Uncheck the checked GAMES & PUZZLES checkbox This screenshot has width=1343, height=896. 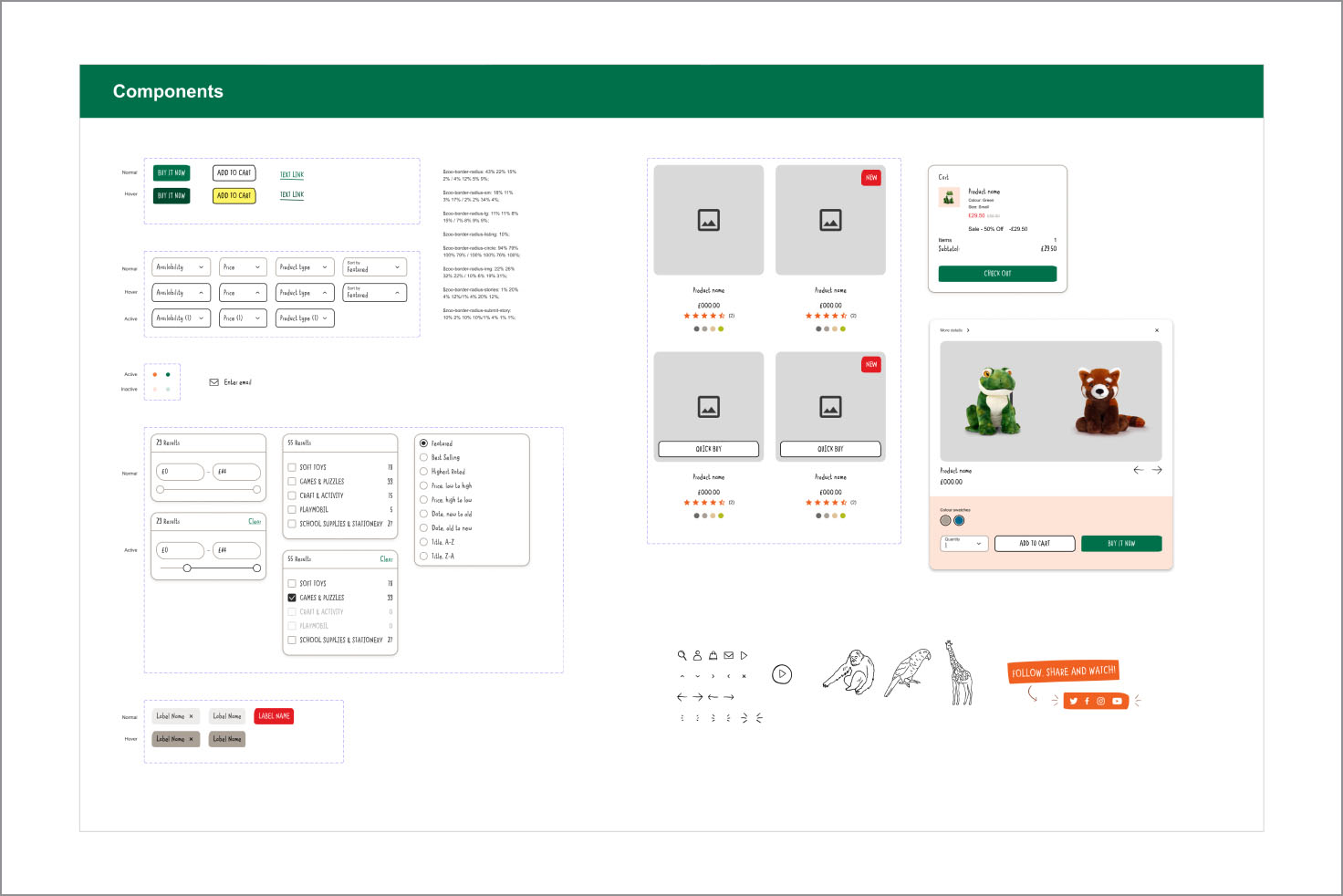tap(292, 598)
